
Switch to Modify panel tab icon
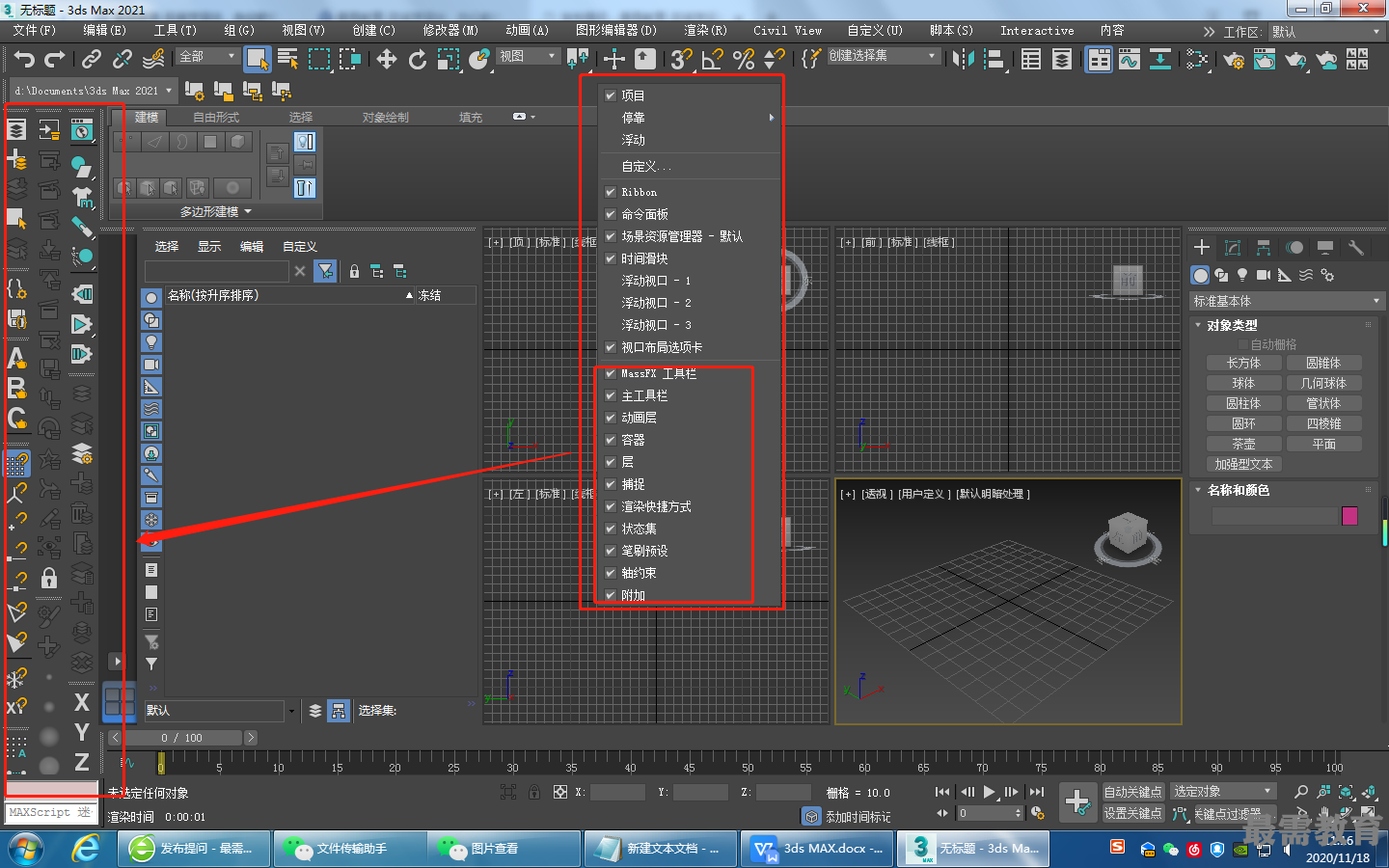pos(1232,248)
